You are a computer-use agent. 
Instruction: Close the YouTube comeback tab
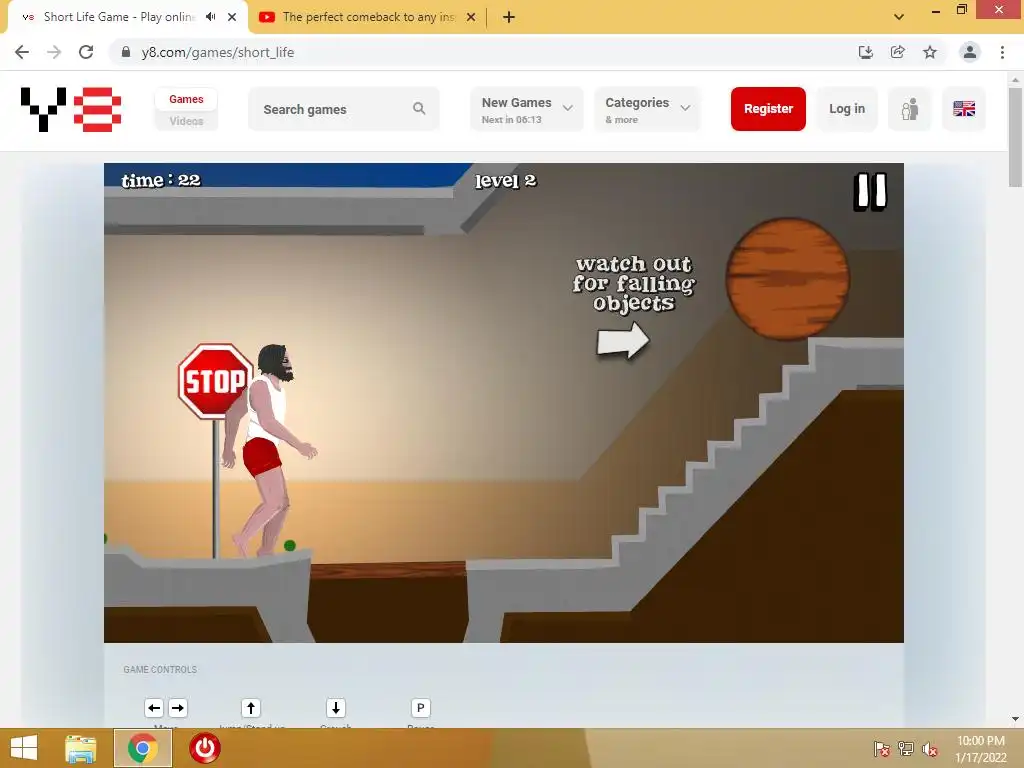[471, 17]
